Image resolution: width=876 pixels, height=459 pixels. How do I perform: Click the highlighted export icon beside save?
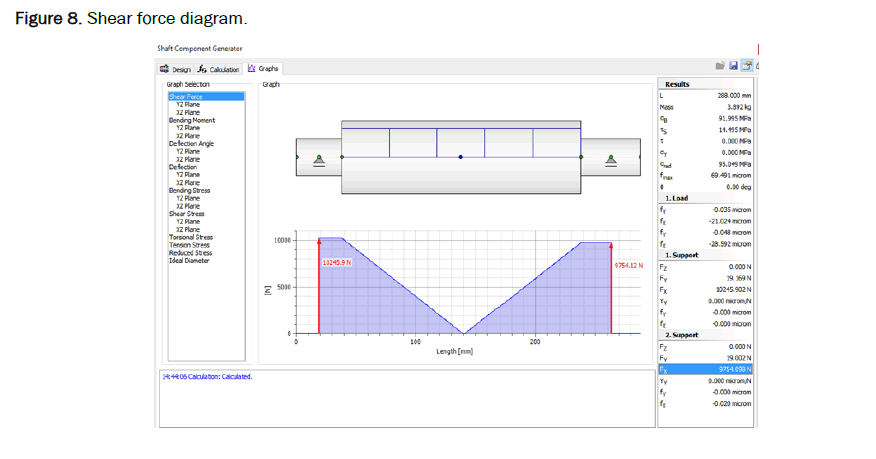pos(746,66)
